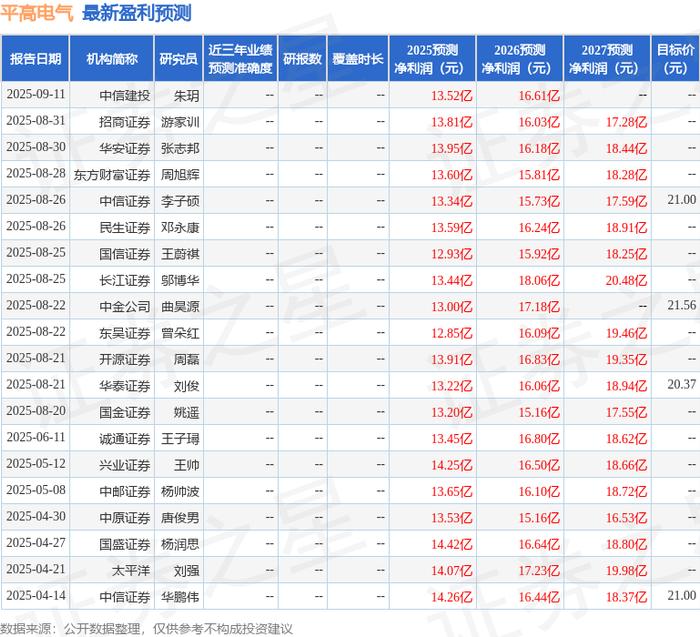Image resolution: width=700 pixels, height=637 pixels.
Task: Click researcher 邓永康
Action: pos(180,227)
